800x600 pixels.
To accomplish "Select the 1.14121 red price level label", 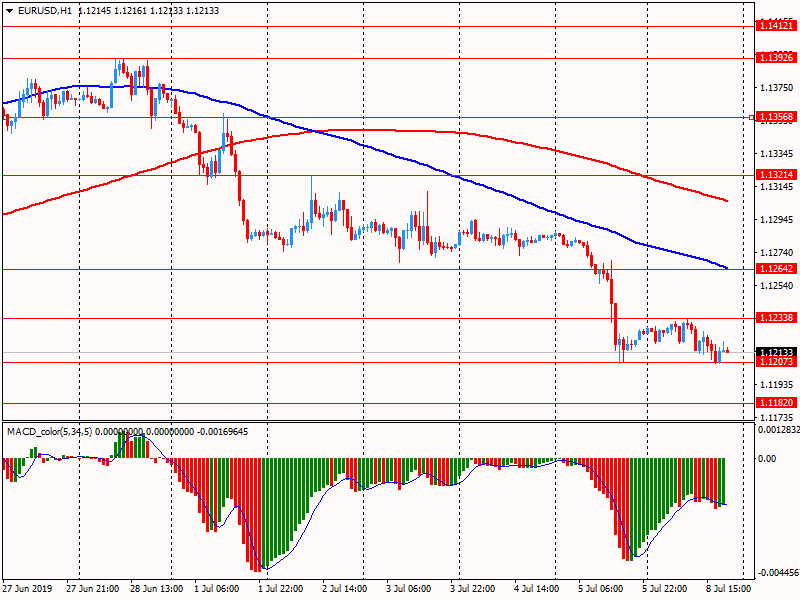I will click(777, 26).
